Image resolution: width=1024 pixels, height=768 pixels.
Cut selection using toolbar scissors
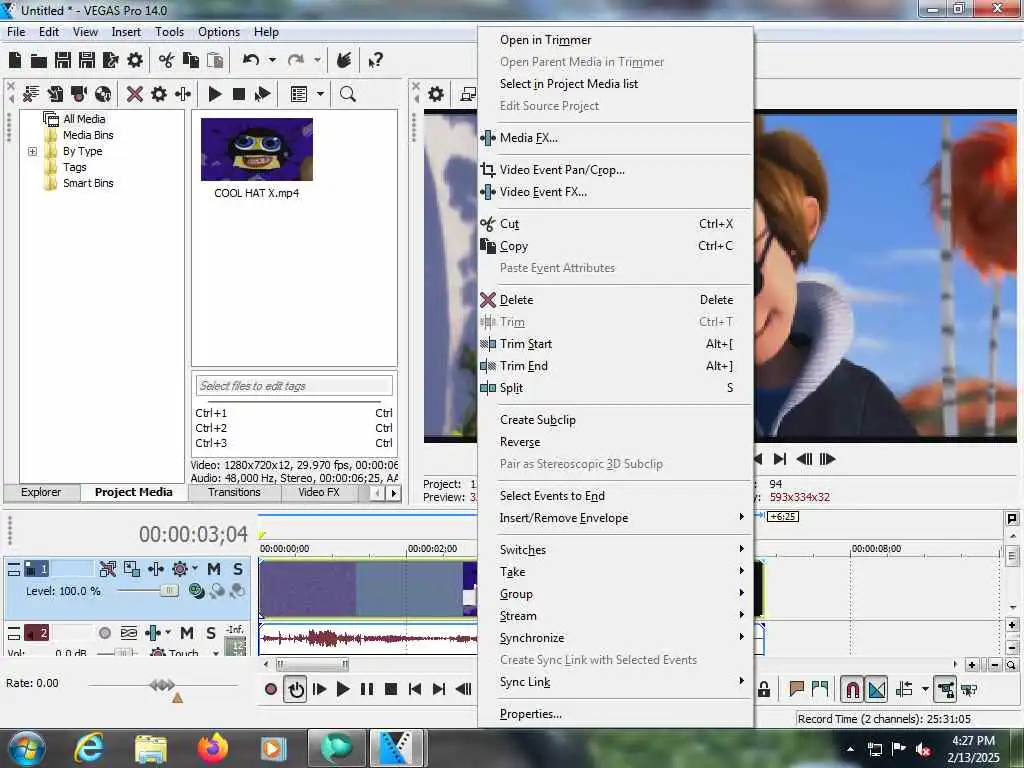coord(167,60)
